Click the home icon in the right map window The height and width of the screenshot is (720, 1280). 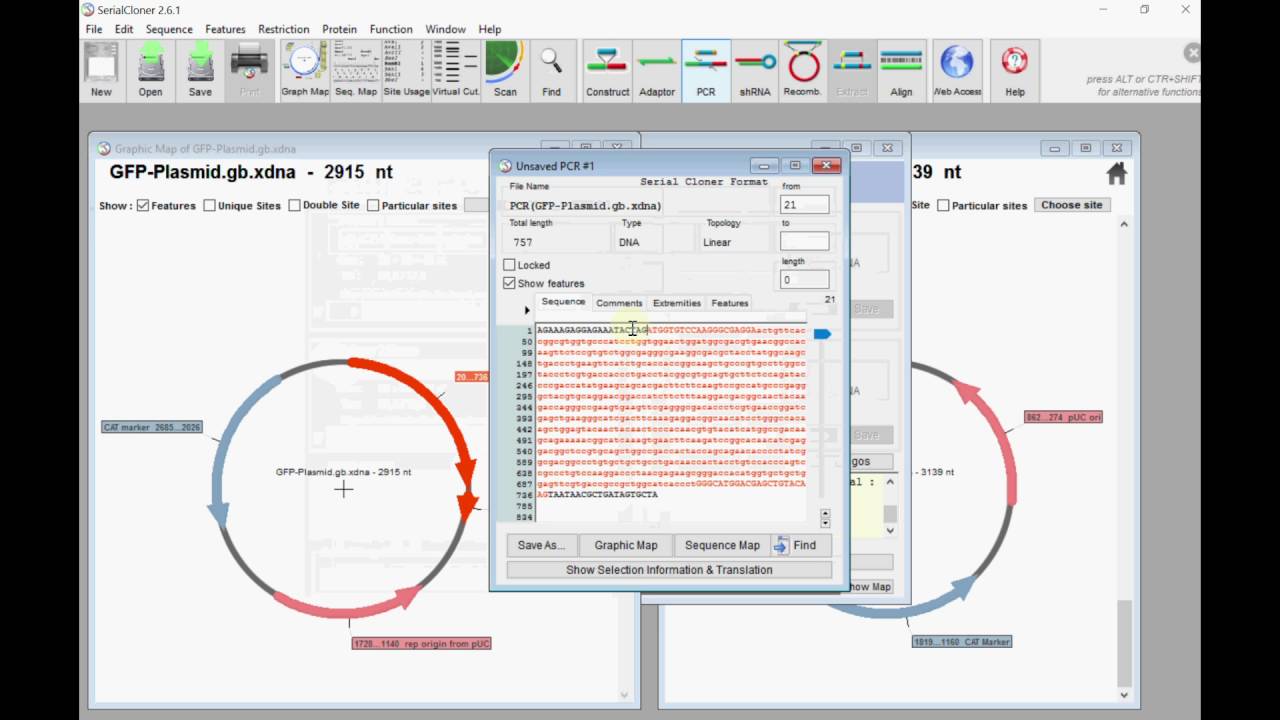pos(1117,174)
